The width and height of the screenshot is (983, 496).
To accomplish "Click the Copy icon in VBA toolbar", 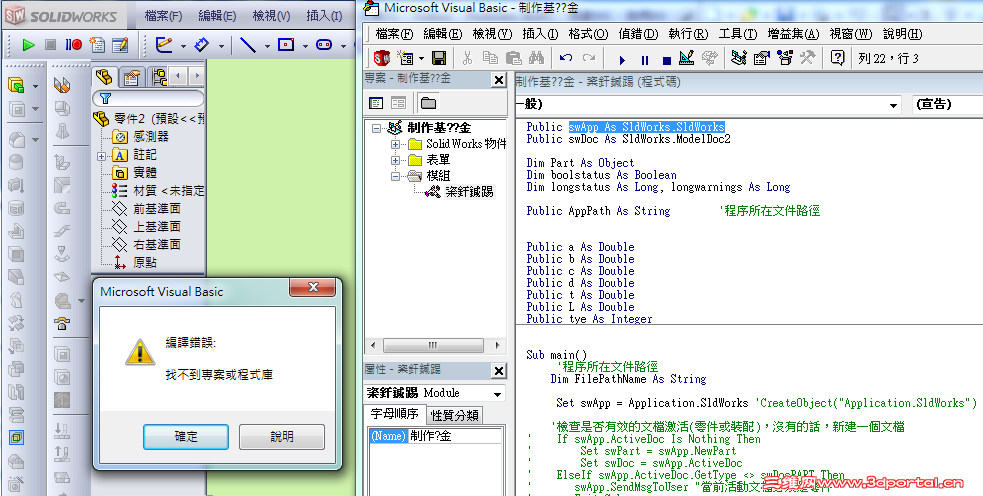I will point(490,58).
